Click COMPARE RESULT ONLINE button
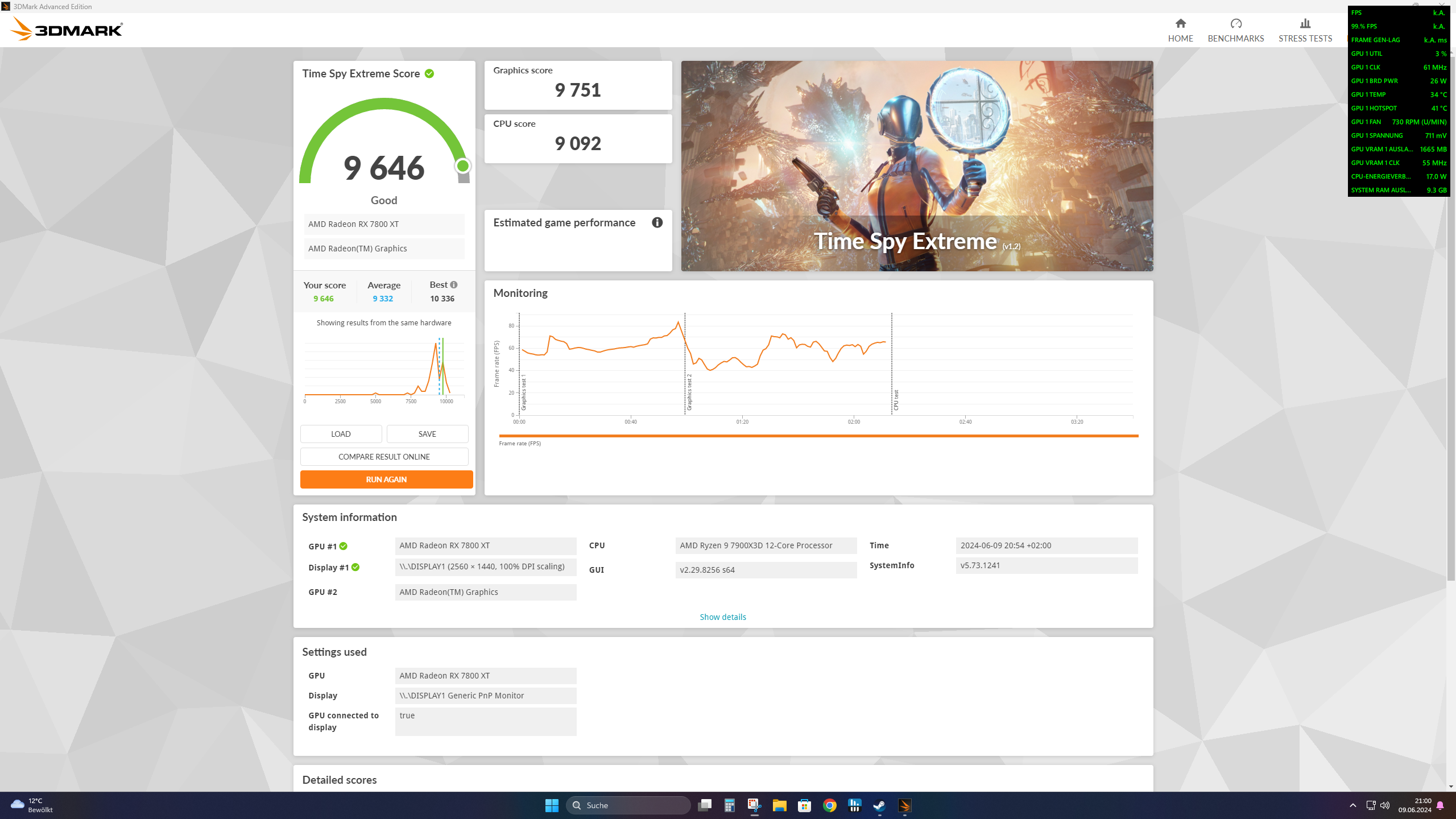 tap(384, 457)
